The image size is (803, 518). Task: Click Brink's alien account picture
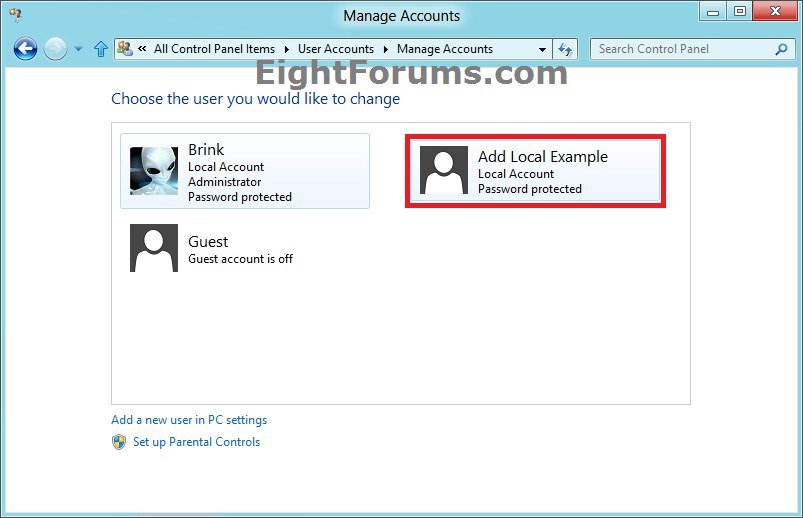coord(154,171)
